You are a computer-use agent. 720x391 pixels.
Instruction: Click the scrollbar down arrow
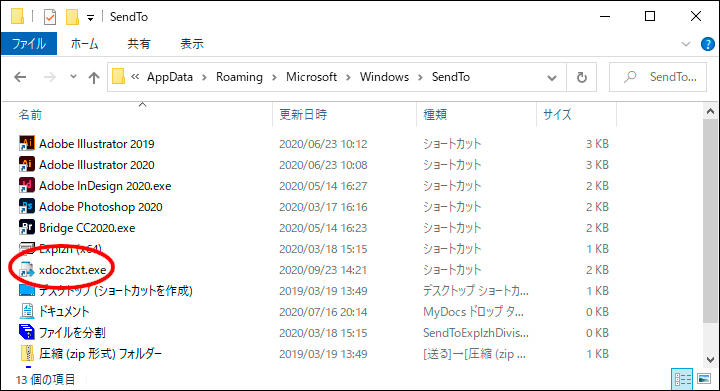(710, 359)
